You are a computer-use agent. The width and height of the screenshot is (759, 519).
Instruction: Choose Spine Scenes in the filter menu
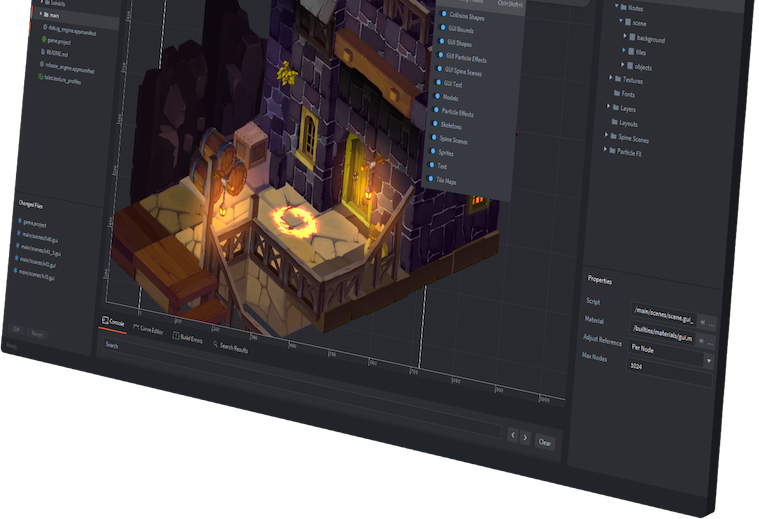[453, 139]
